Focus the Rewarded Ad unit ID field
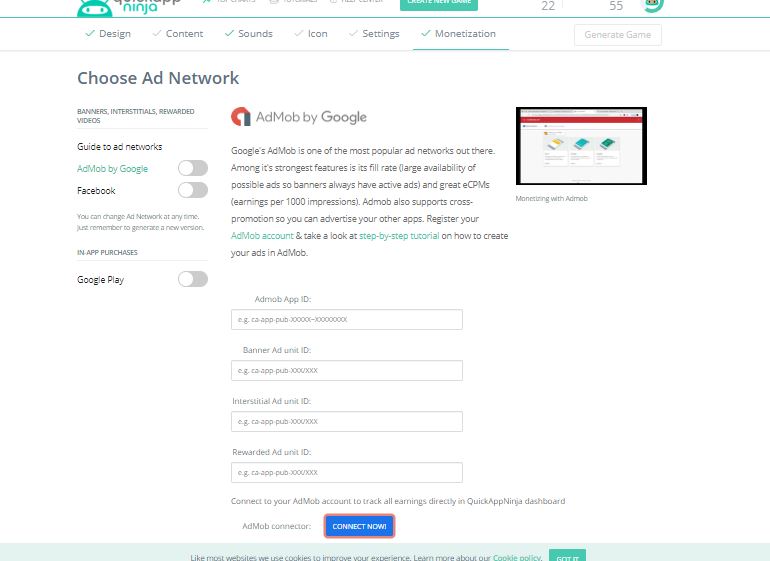The height and width of the screenshot is (561, 770). [347, 473]
